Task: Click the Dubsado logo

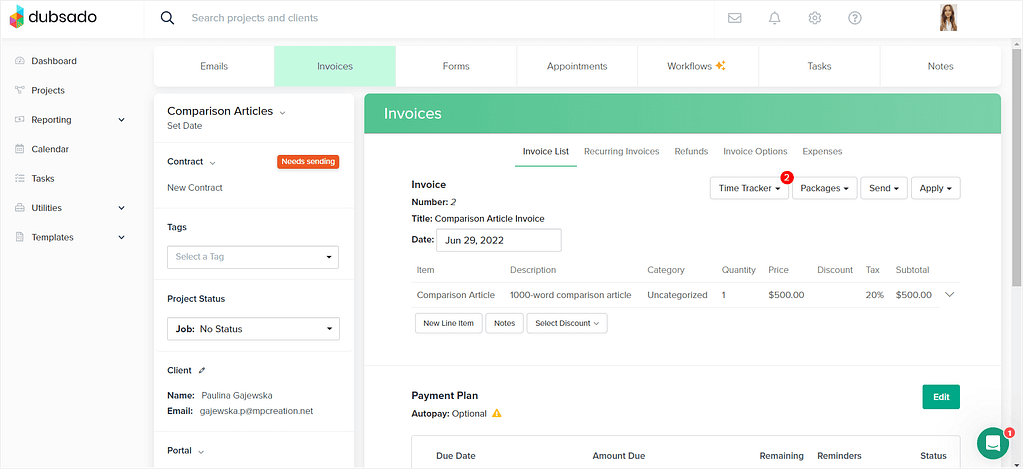Action: click(53, 18)
